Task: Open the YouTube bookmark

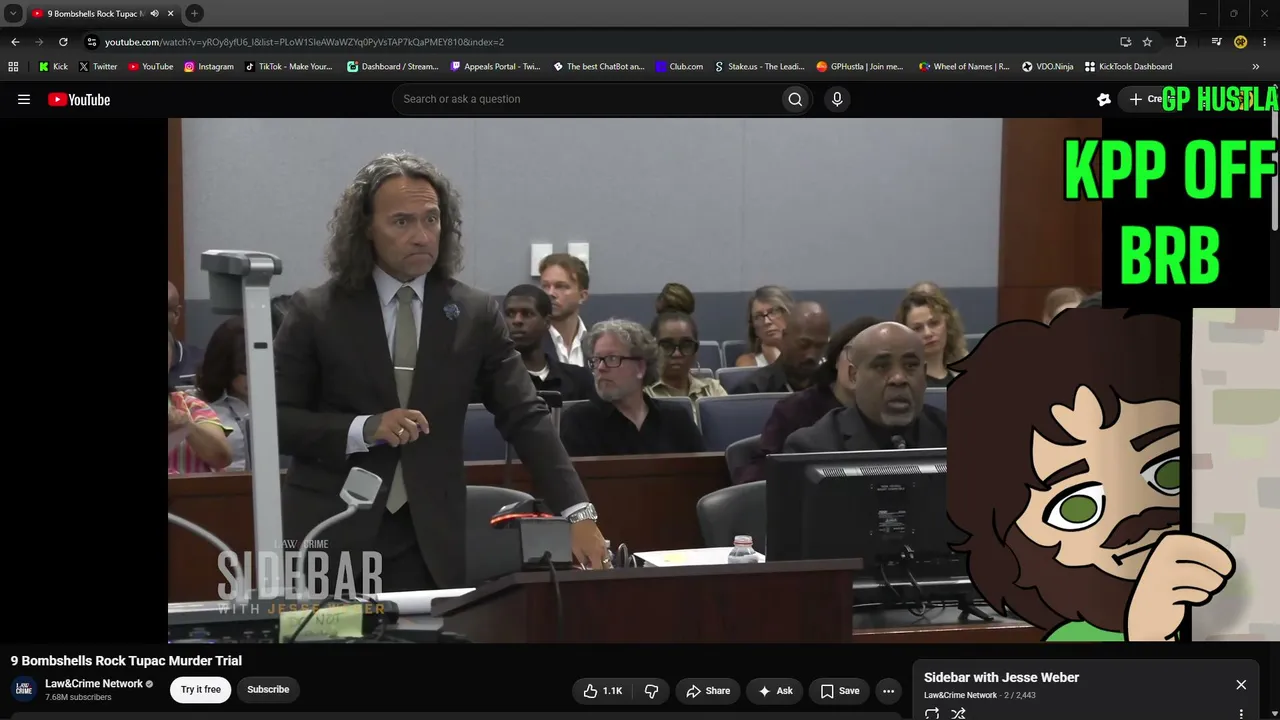Action: click(x=150, y=67)
